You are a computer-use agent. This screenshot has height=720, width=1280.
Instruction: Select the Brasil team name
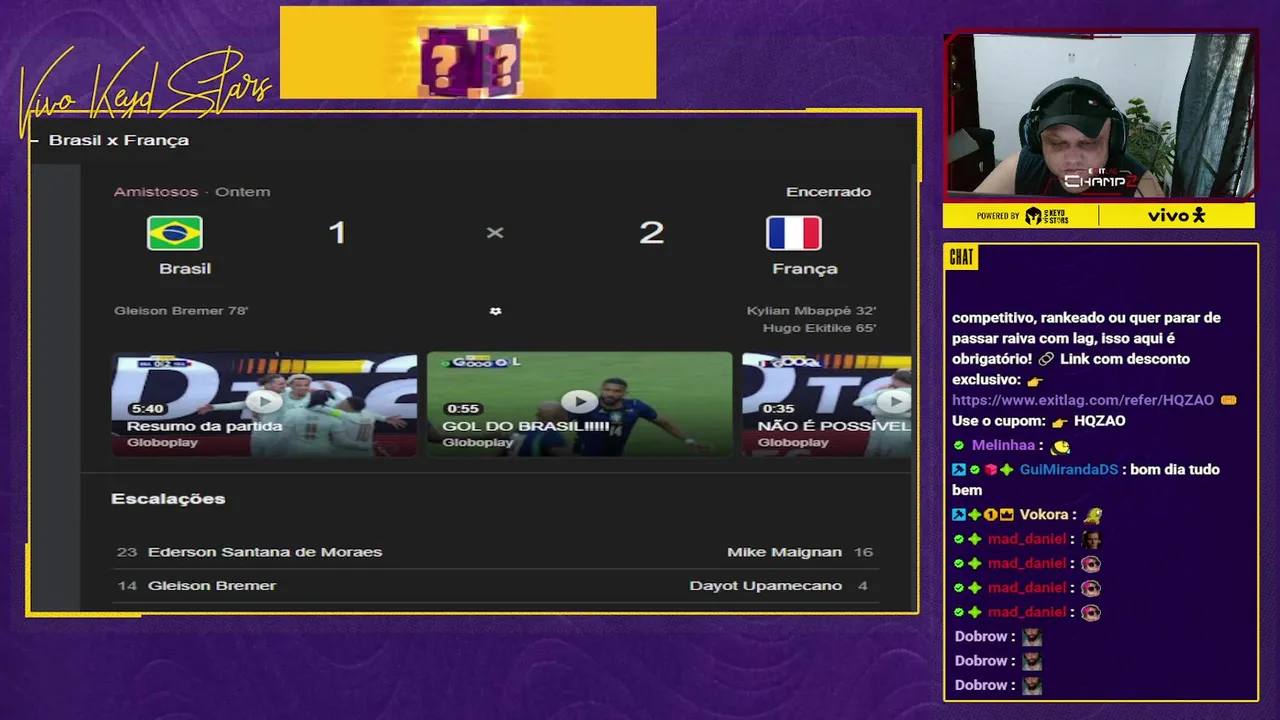185,268
